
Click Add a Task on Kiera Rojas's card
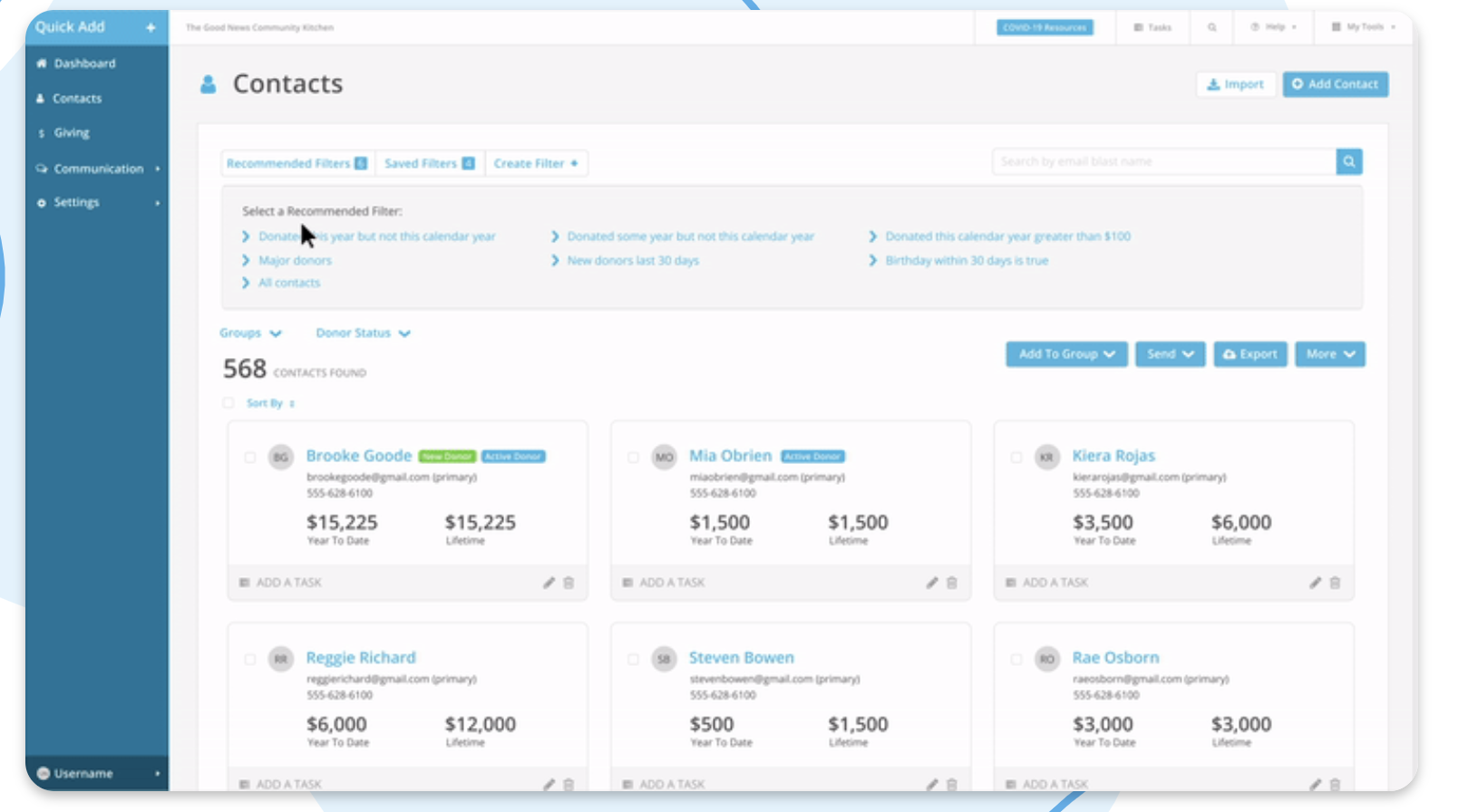pyautogui.click(x=1047, y=583)
